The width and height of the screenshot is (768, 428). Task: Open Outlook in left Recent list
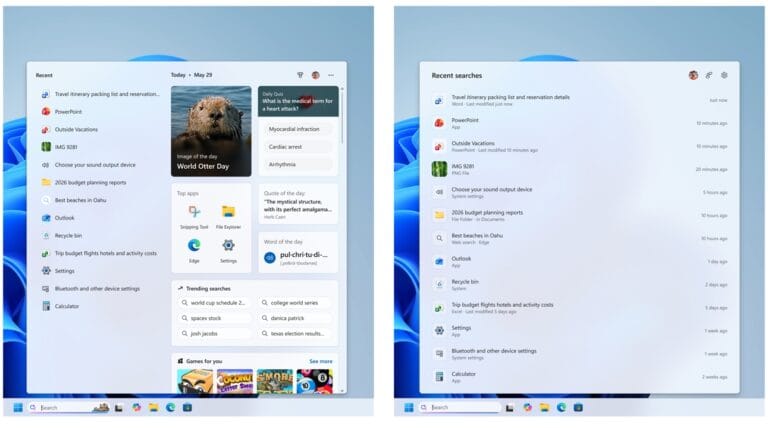pos(100,218)
